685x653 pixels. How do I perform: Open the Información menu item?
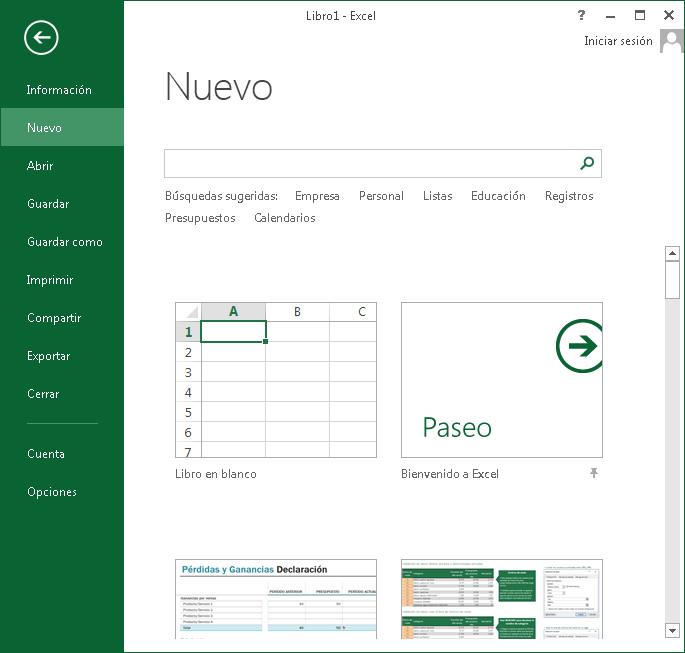pyautogui.click(x=59, y=90)
